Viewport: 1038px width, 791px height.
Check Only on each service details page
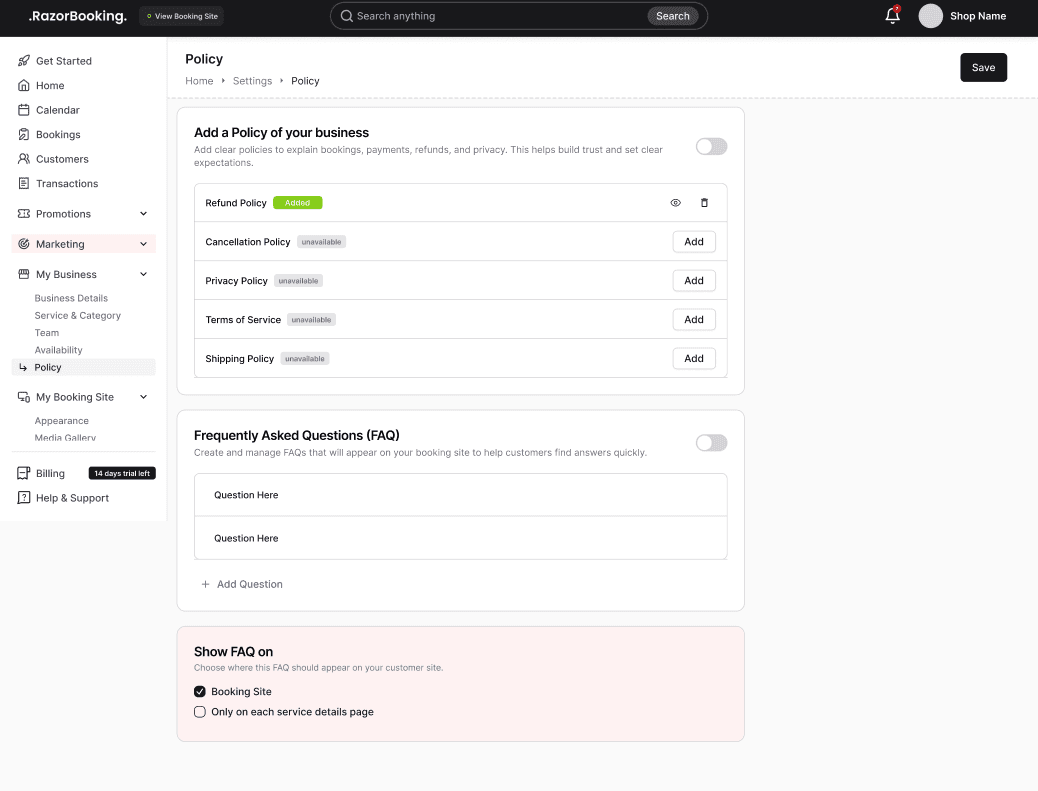200,712
